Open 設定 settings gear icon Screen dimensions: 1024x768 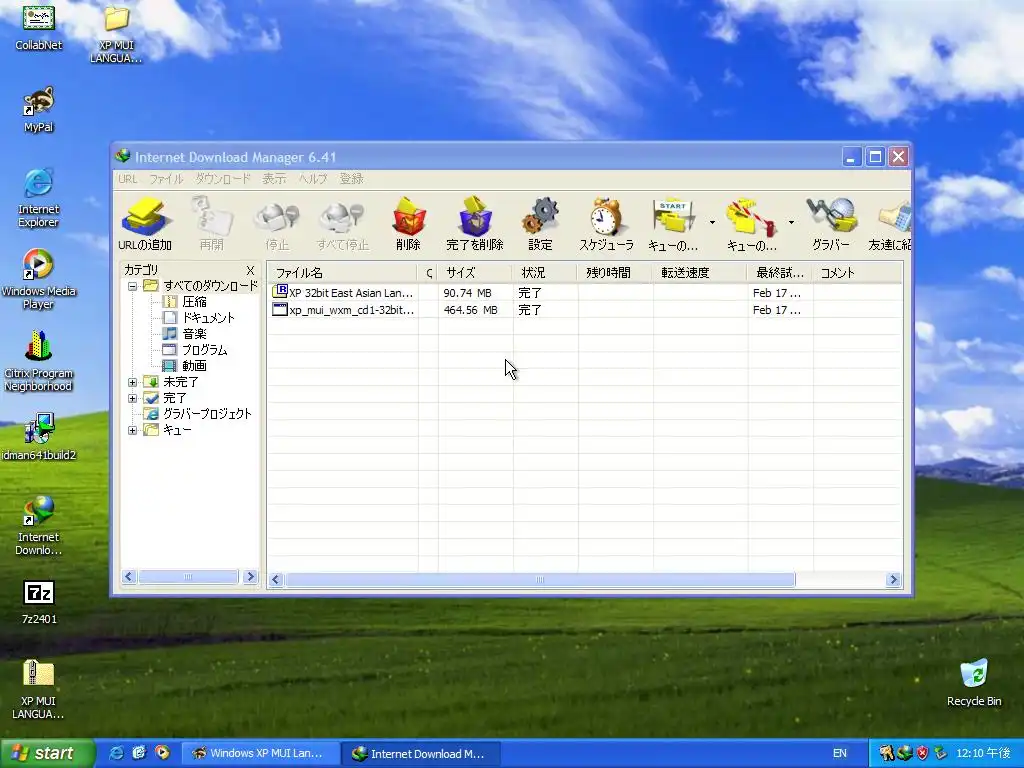(540, 223)
